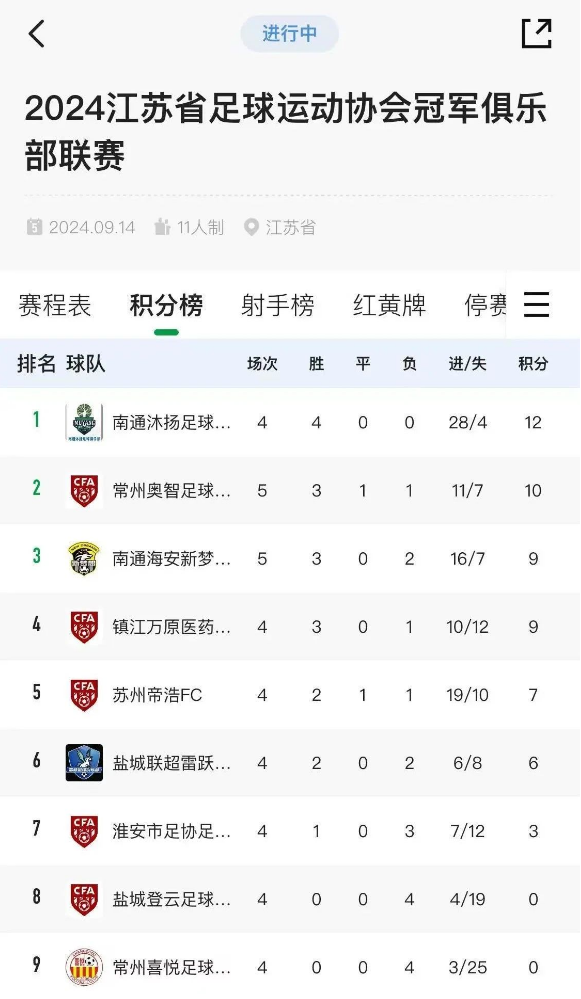Tap 常州喜悦足球 striped team crest
The image size is (581, 999).
[x=84, y=967]
